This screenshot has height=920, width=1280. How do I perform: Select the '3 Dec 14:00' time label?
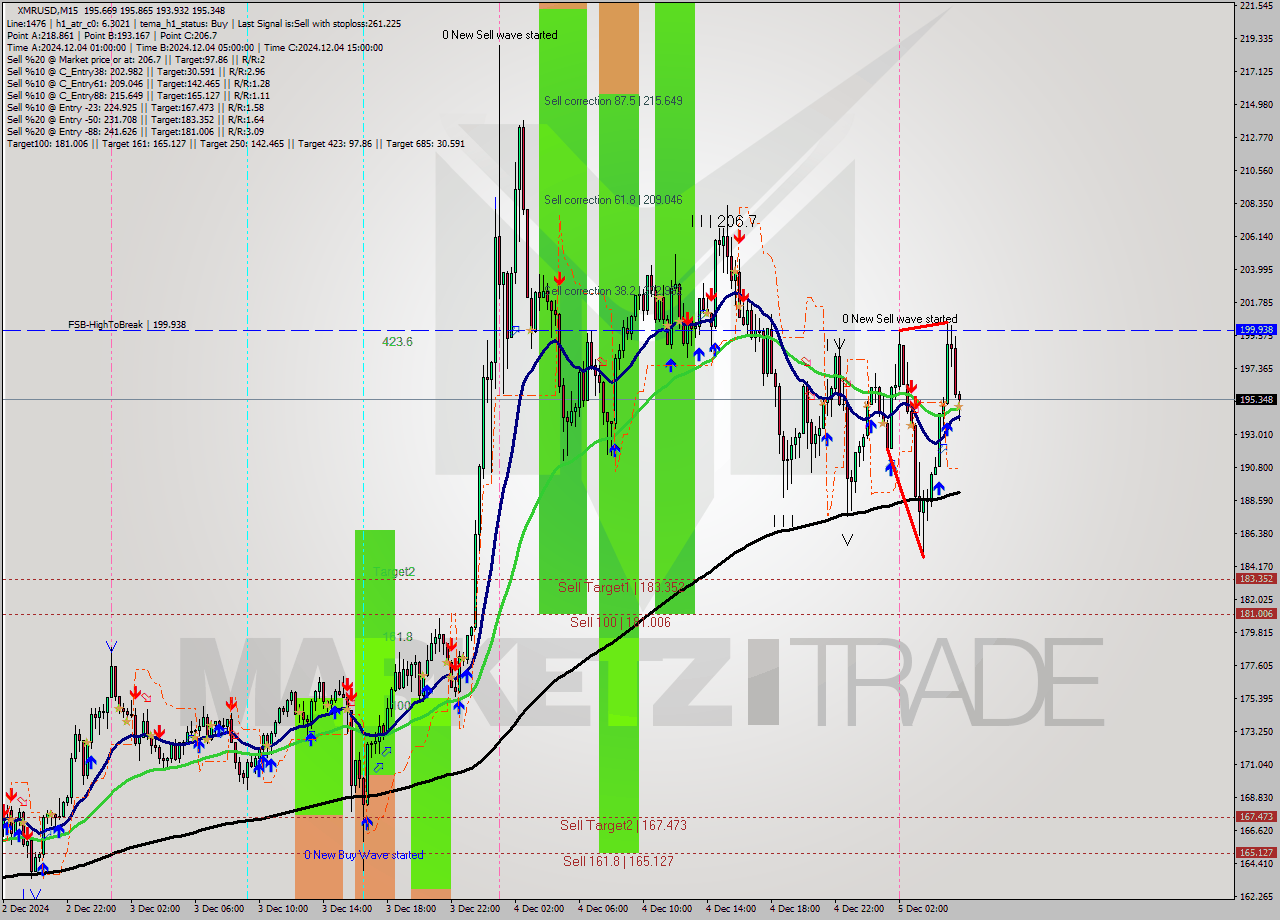pos(347,909)
